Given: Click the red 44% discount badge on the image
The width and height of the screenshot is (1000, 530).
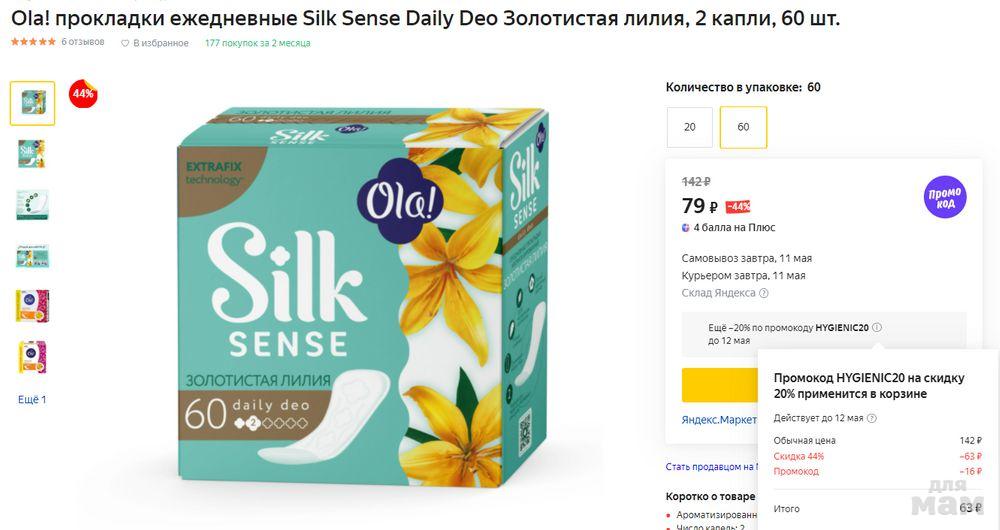Looking at the screenshot, I should point(82,94).
